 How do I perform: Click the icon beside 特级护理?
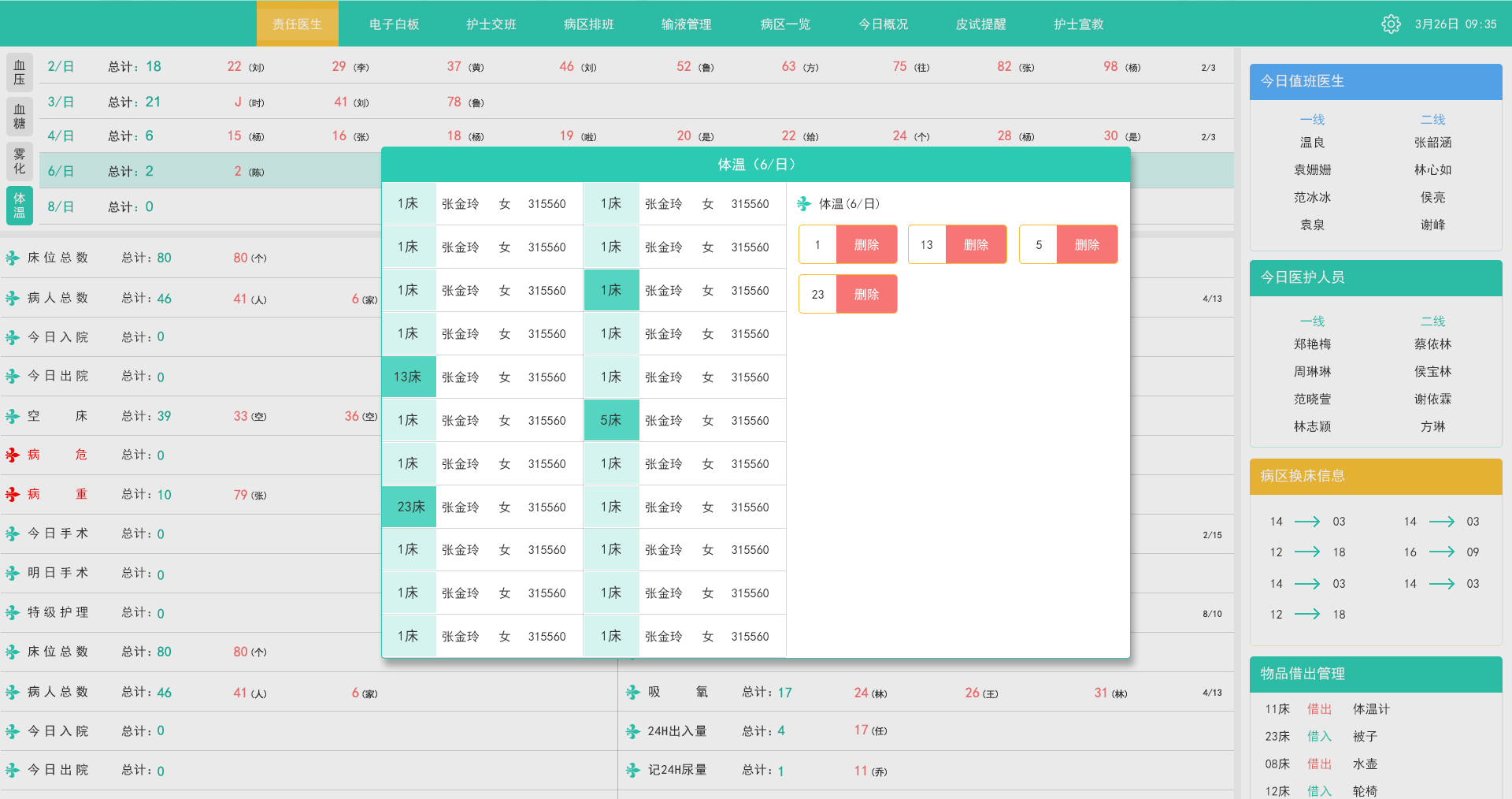click(x=13, y=613)
